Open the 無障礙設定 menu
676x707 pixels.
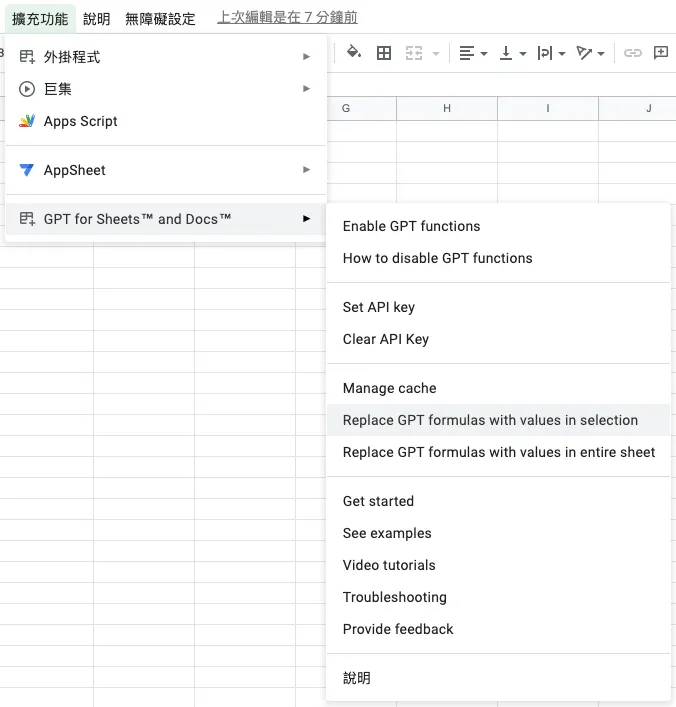pos(160,18)
